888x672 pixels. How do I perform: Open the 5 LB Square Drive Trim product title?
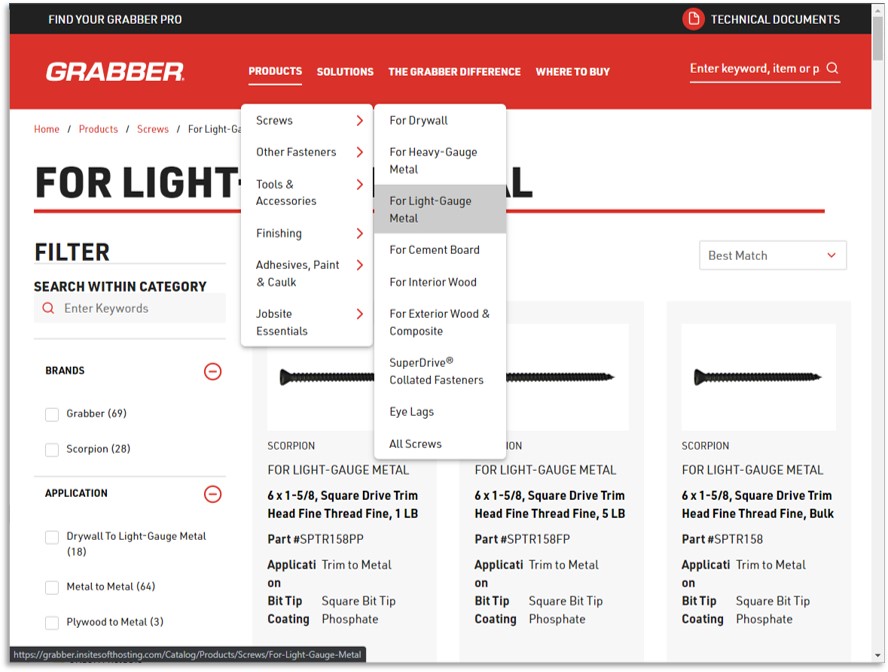click(550, 504)
